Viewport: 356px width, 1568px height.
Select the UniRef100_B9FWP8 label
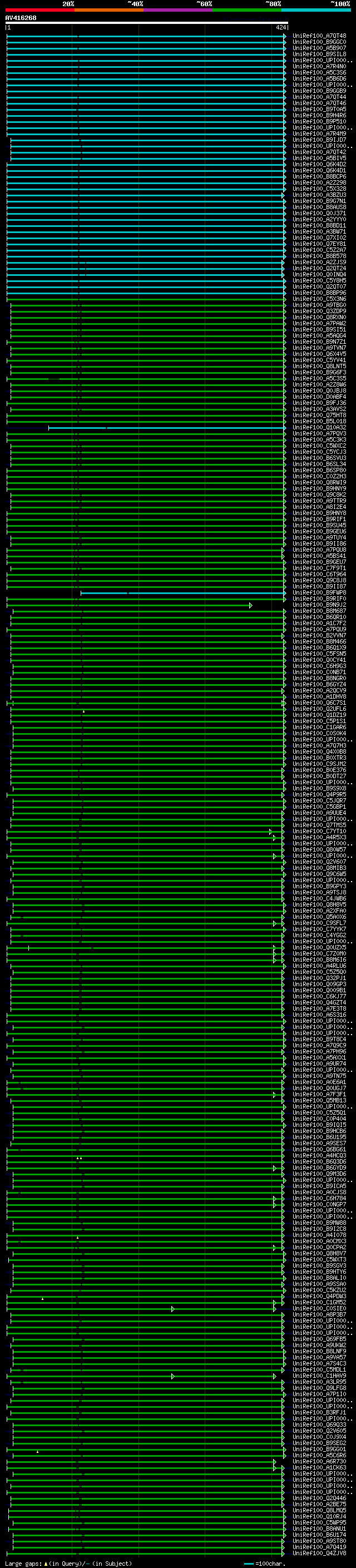pos(319,593)
